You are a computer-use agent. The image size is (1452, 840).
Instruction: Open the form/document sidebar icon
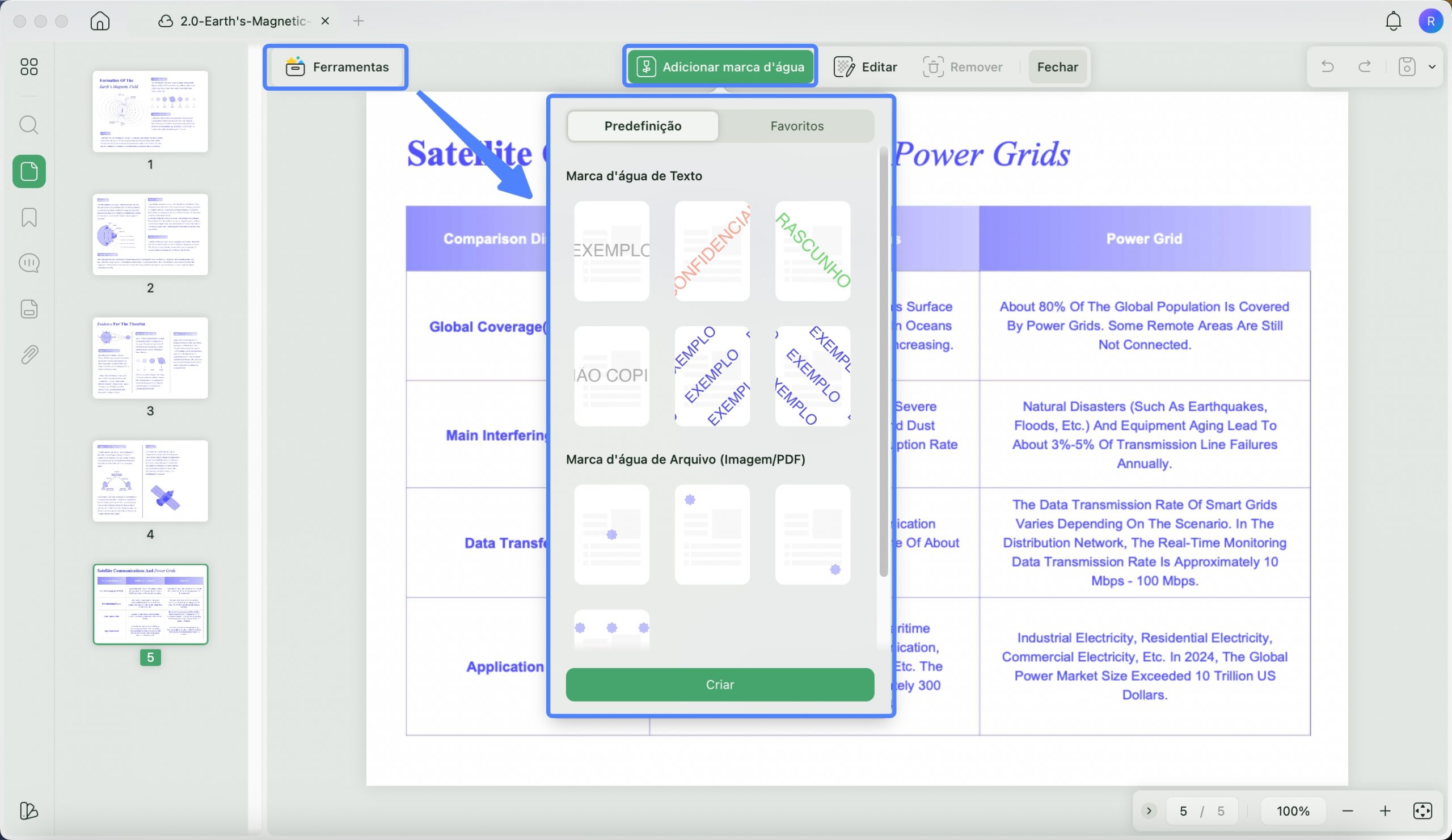(29, 309)
